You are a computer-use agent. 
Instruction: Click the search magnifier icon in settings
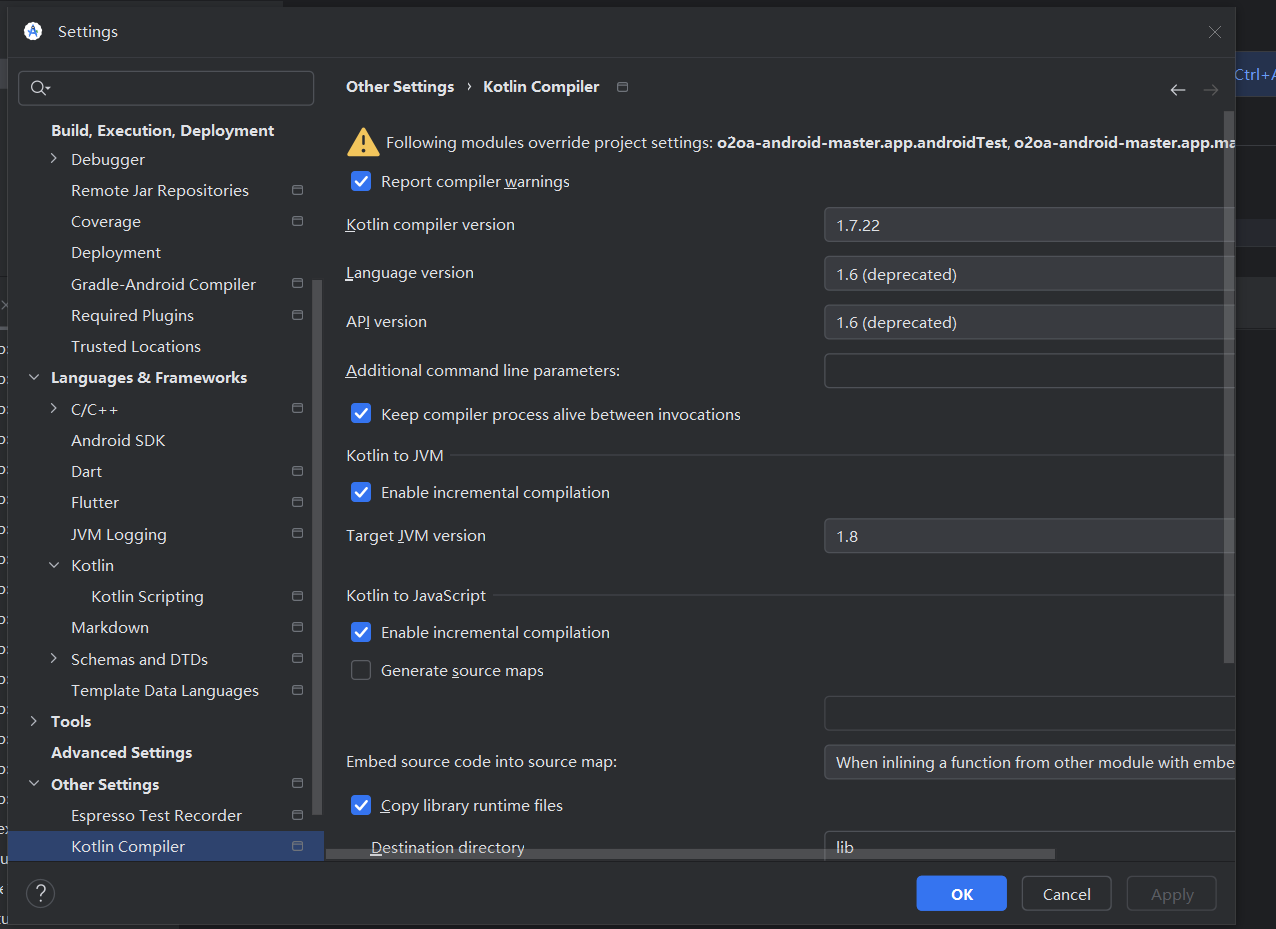[39, 88]
